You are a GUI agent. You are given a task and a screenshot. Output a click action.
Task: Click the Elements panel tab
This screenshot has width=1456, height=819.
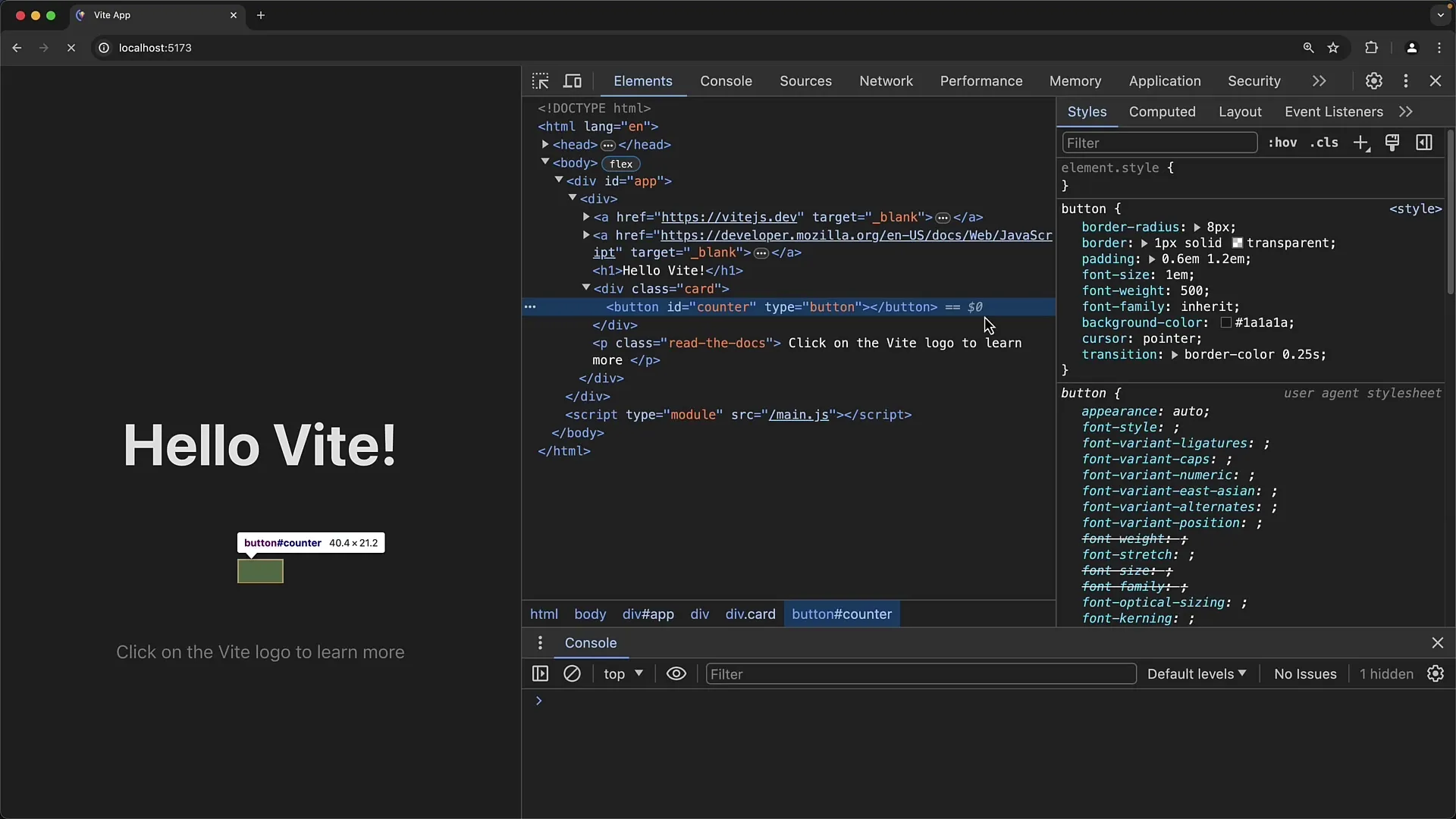coord(642,81)
